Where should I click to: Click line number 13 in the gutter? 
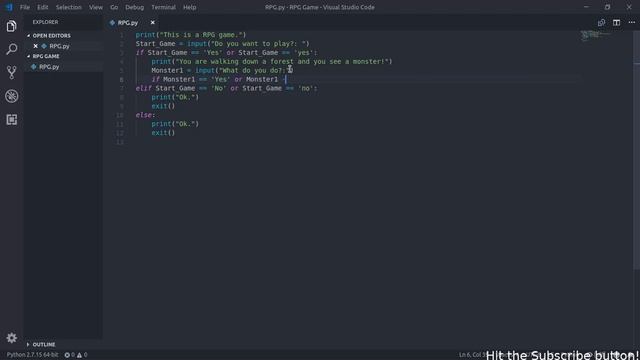(x=120, y=142)
